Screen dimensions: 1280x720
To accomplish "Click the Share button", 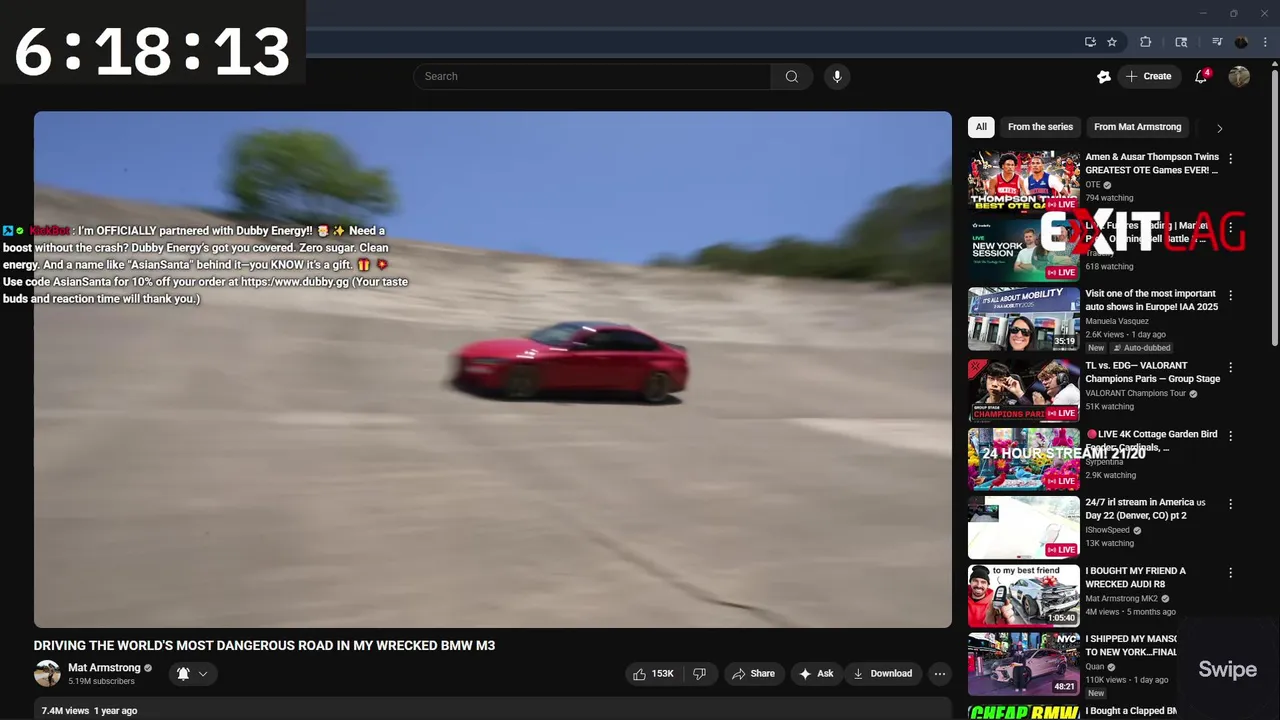I will pyautogui.click(x=753, y=674).
